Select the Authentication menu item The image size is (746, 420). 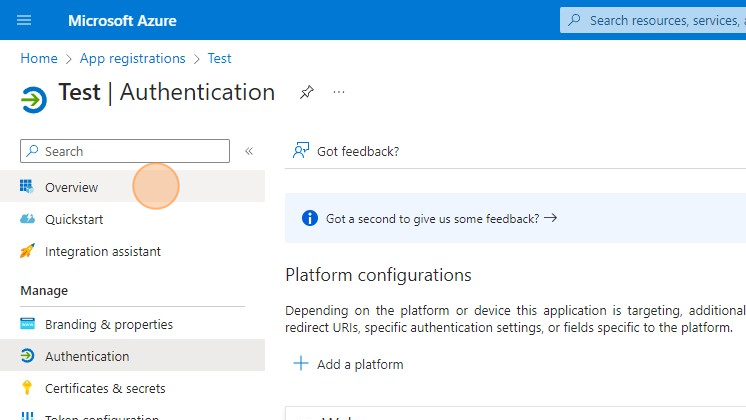[132, 355]
